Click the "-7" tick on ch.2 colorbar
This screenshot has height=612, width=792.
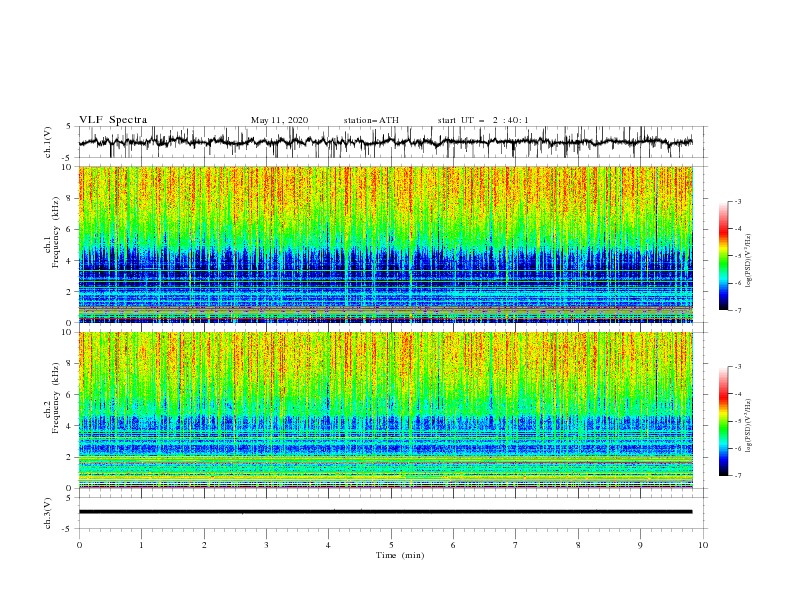coord(737,476)
